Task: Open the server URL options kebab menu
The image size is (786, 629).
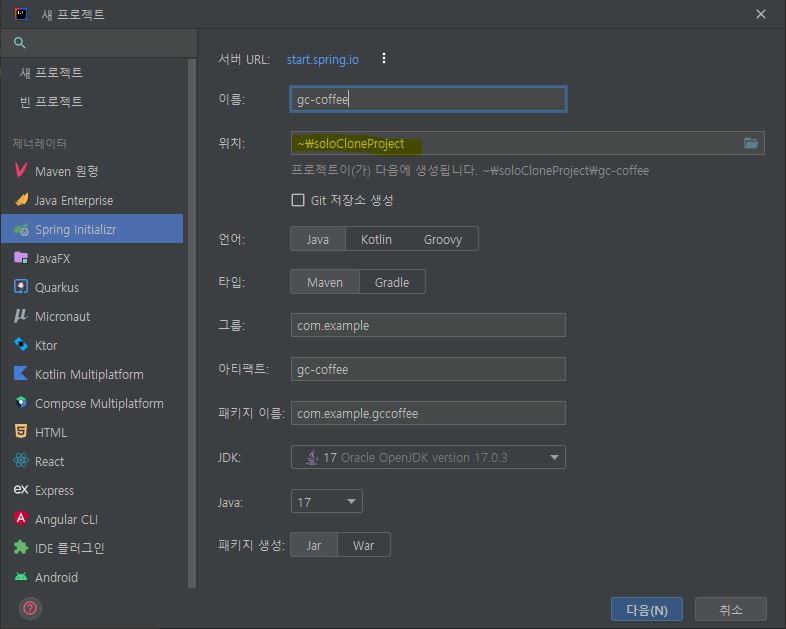Action: click(384, 59)
